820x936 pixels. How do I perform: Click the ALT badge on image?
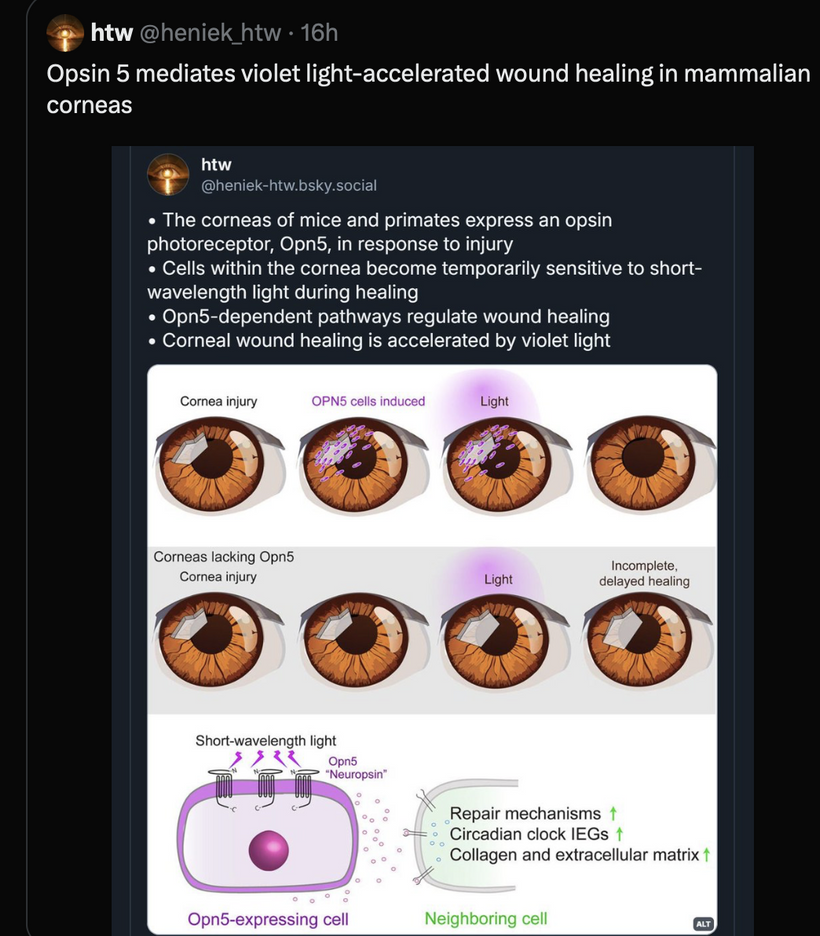[704, 923]
